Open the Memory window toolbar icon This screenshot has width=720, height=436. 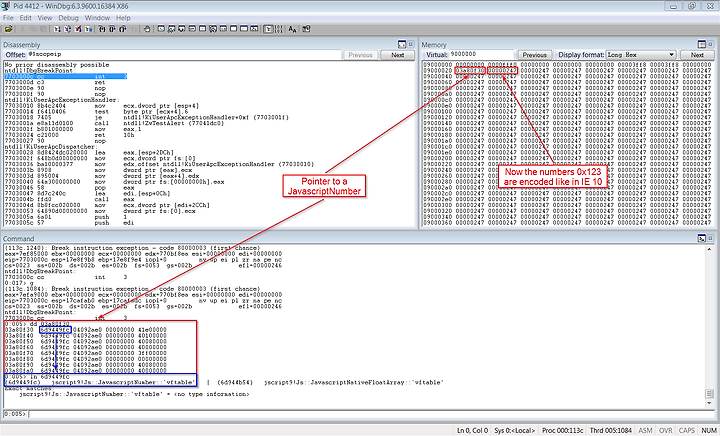[202, 29]
